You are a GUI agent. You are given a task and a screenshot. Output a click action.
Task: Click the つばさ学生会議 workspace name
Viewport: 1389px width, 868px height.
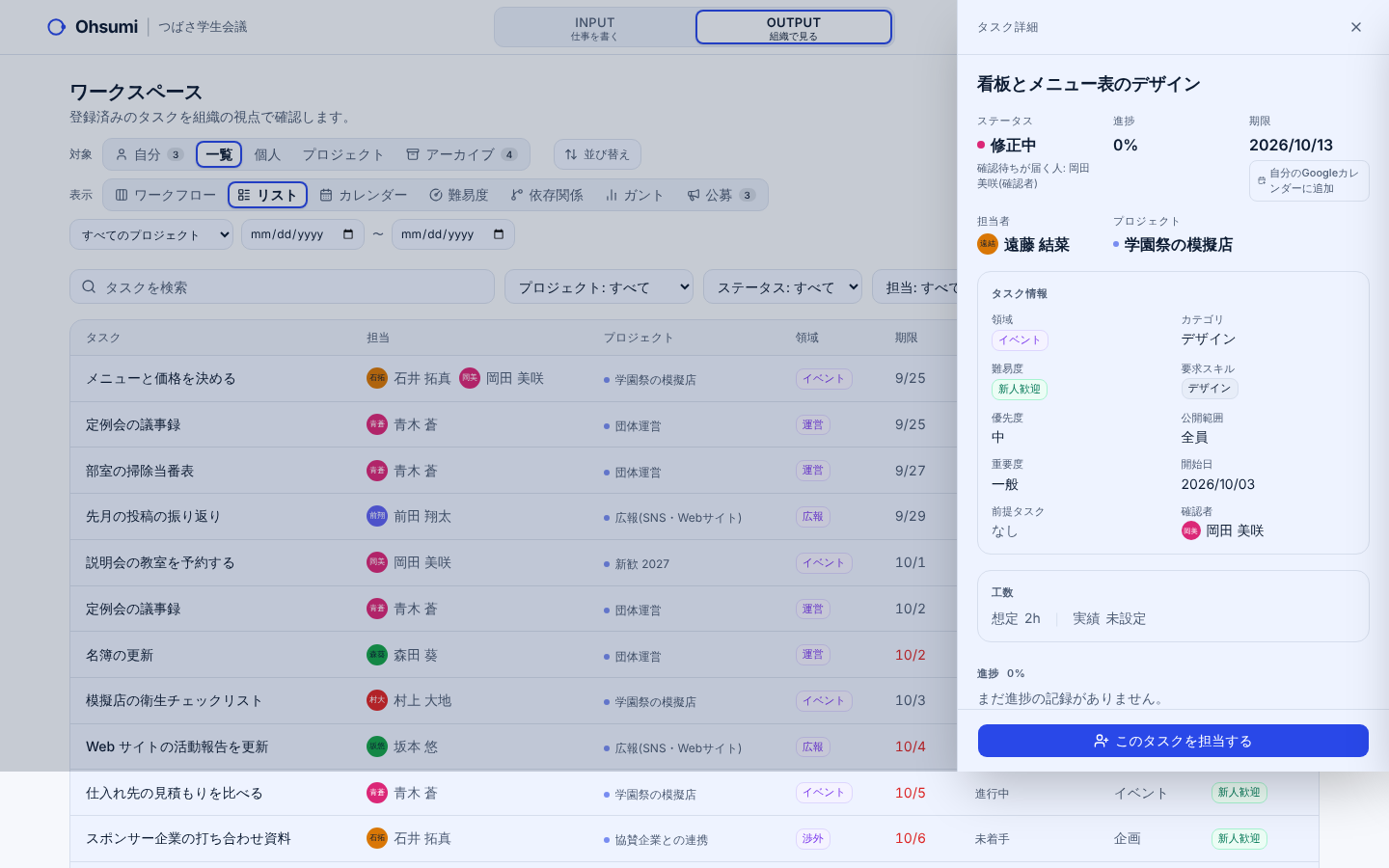coord(203,27)
